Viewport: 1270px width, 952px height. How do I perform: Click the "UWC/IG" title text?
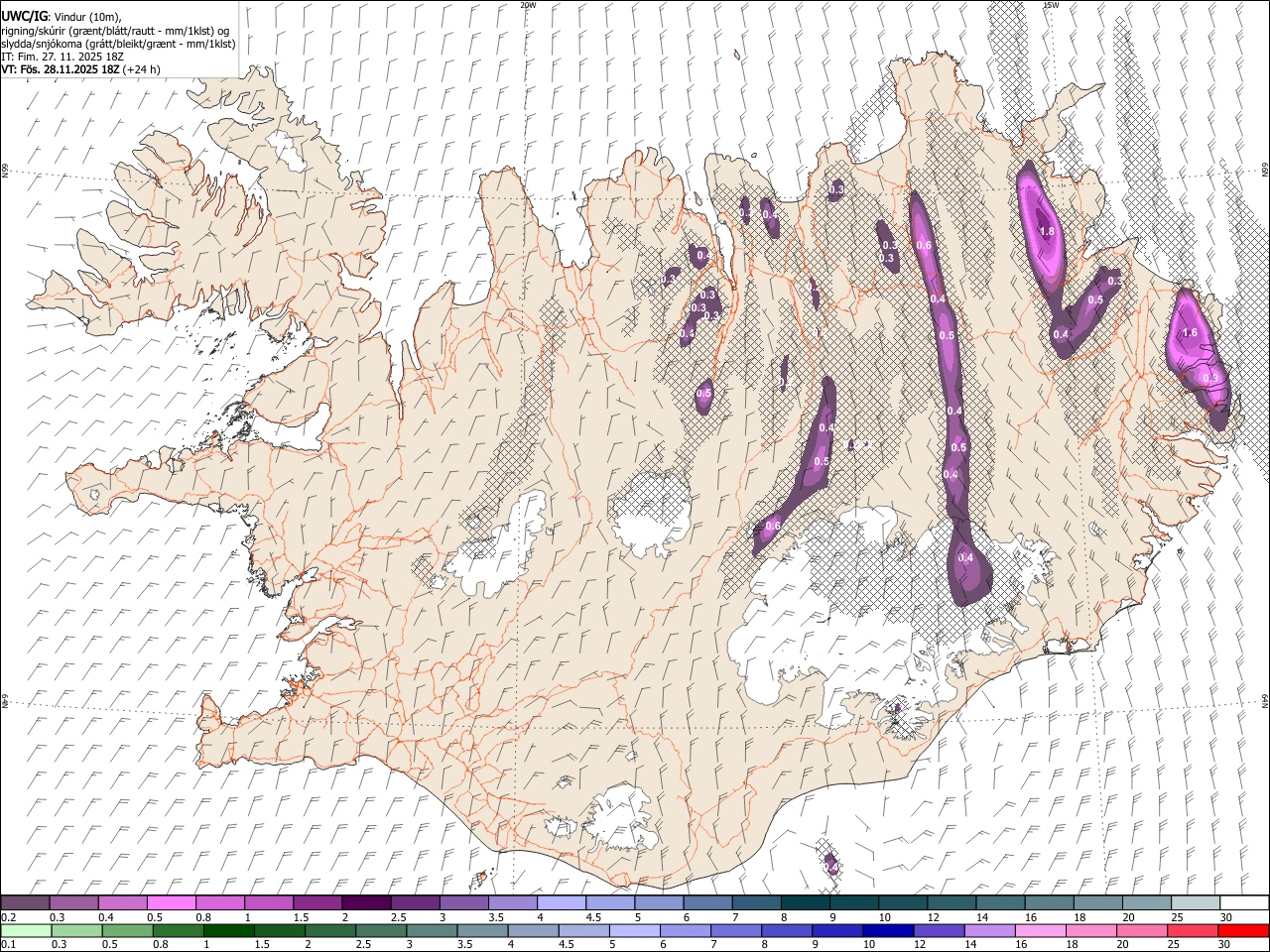click(x=24, y=17)
